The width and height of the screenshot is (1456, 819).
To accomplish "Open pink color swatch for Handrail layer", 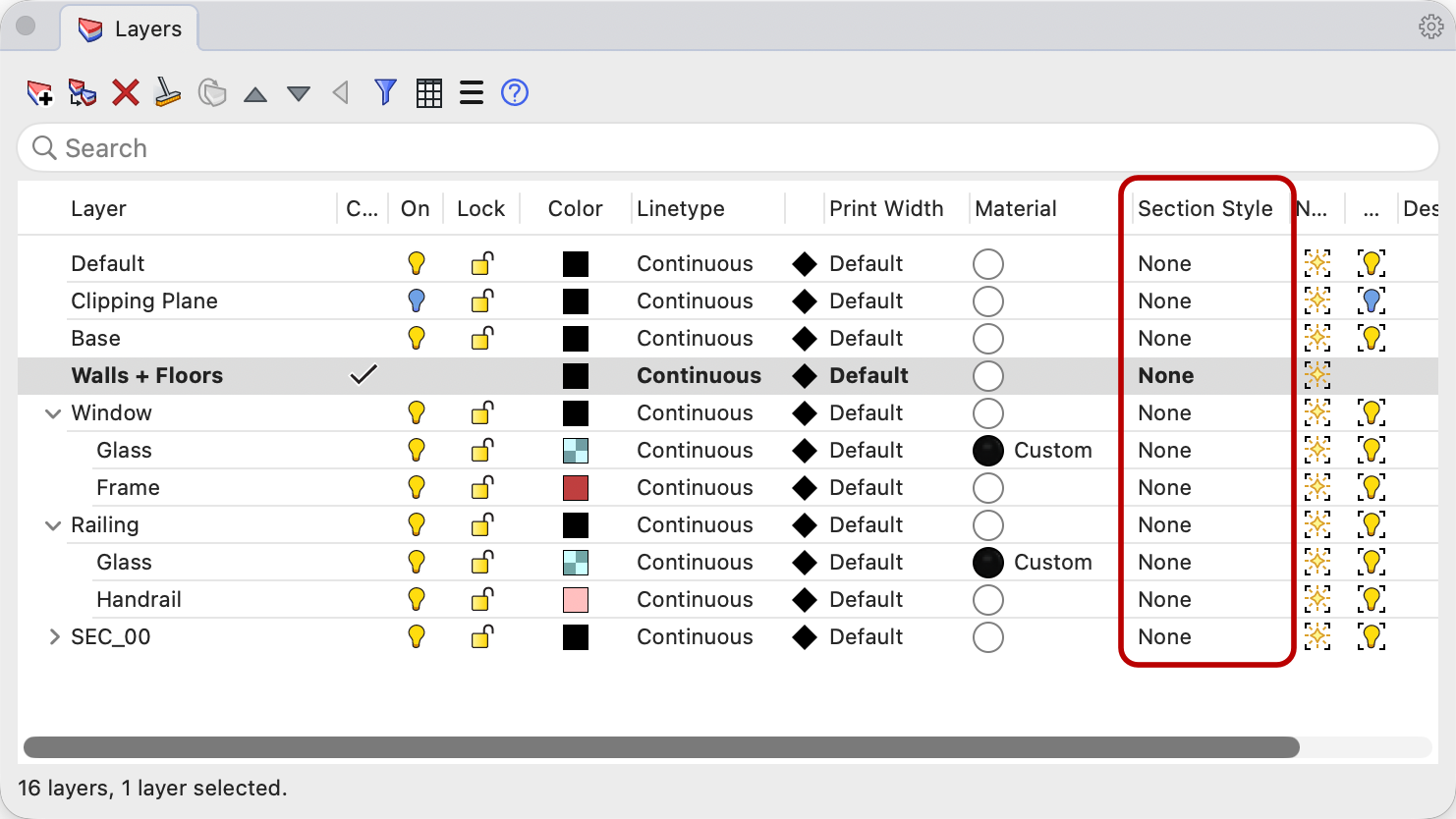I will point(576,600).
